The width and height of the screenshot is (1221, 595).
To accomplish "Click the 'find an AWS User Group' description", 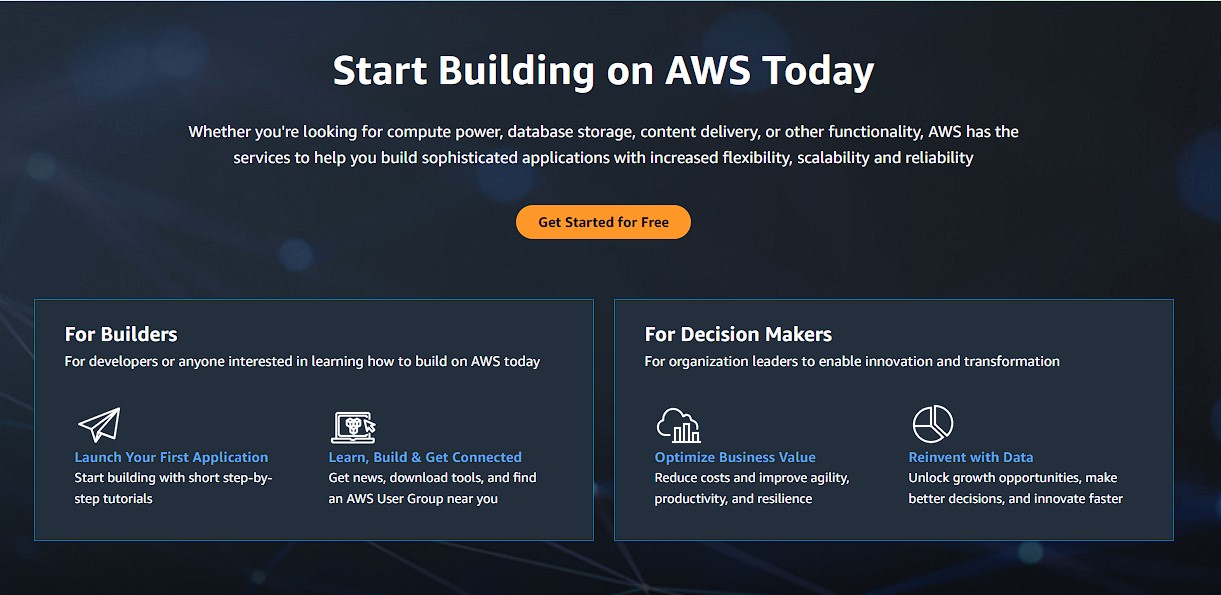I will (x=432, y=488).
